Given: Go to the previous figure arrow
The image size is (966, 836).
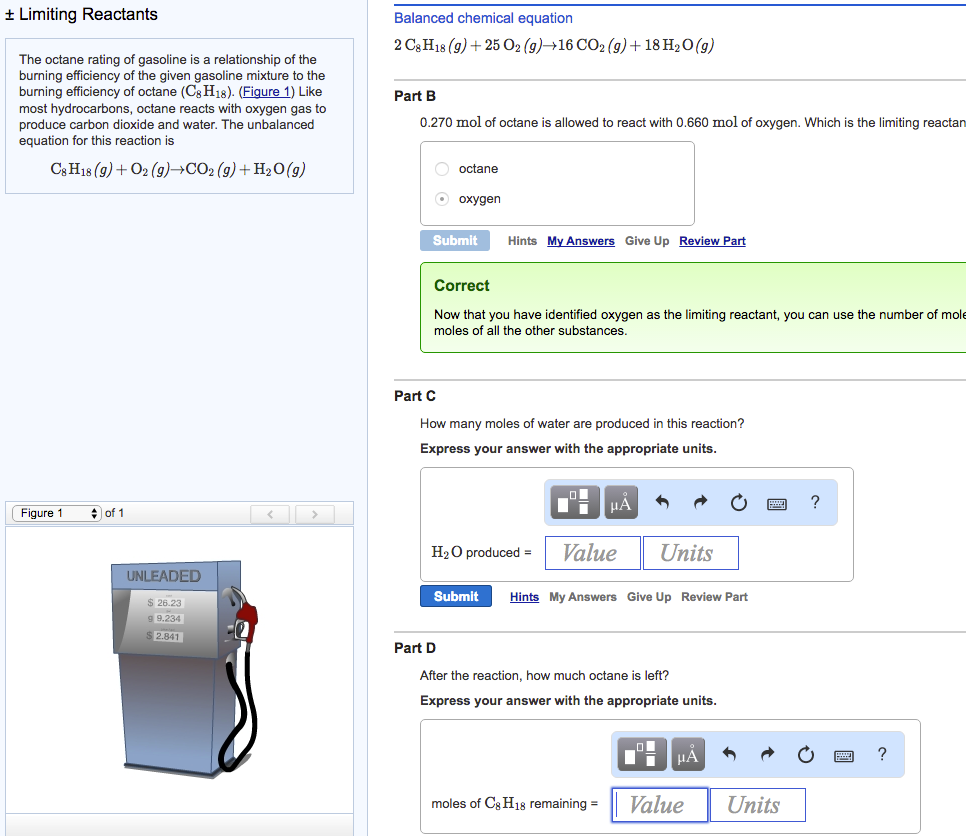Looking at the screenshot, I should (269, 514).
